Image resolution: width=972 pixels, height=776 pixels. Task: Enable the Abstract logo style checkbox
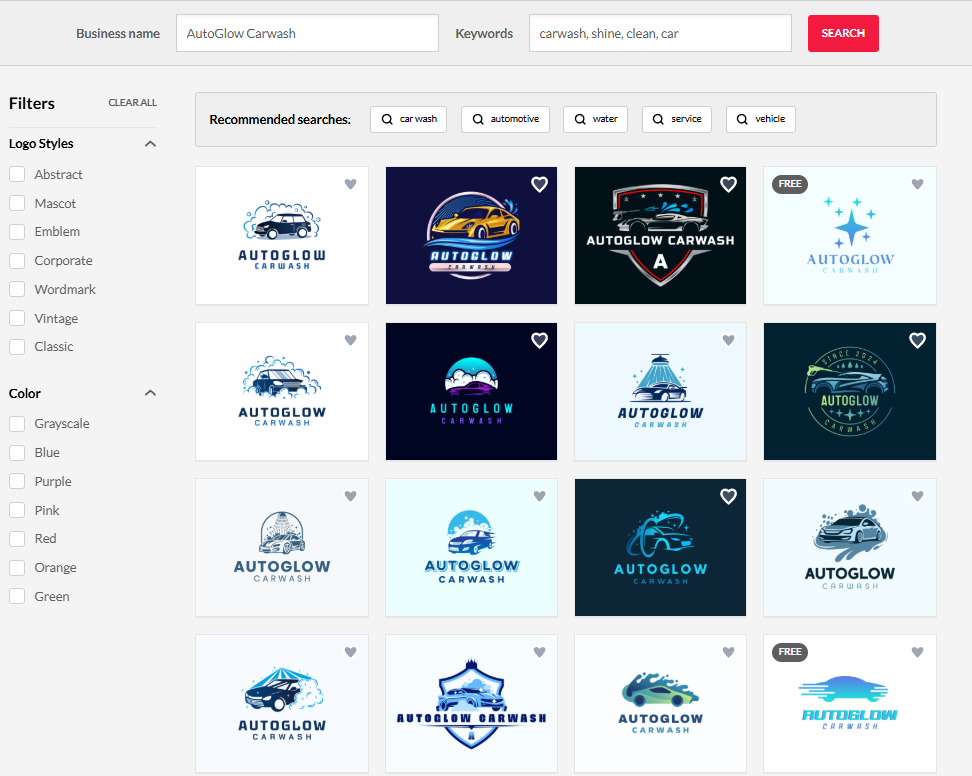17,174
